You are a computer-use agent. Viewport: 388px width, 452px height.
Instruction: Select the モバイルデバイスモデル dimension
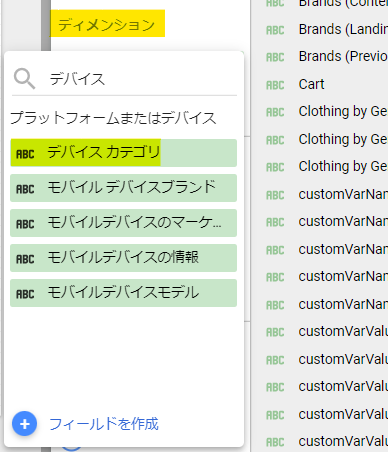123,293
